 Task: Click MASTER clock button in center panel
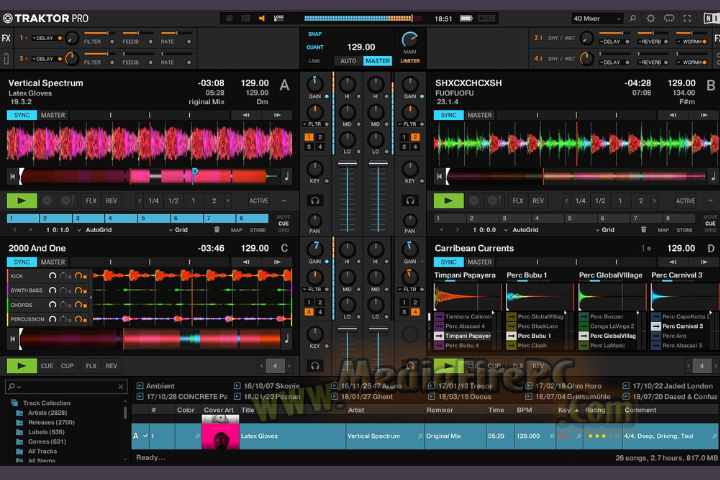pyautogui.click(x=377, y=61)
